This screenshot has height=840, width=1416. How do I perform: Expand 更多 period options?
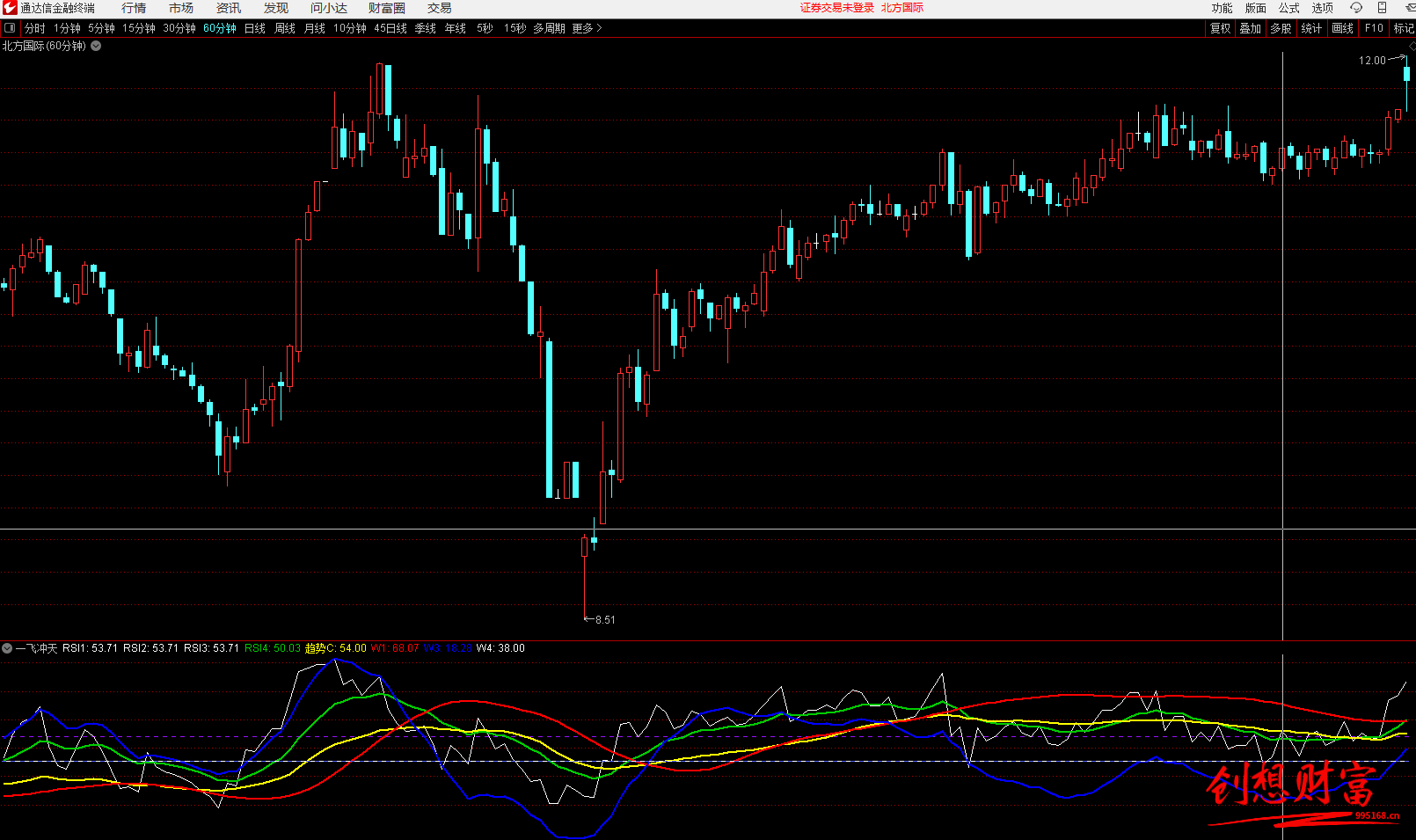(587, 28)
